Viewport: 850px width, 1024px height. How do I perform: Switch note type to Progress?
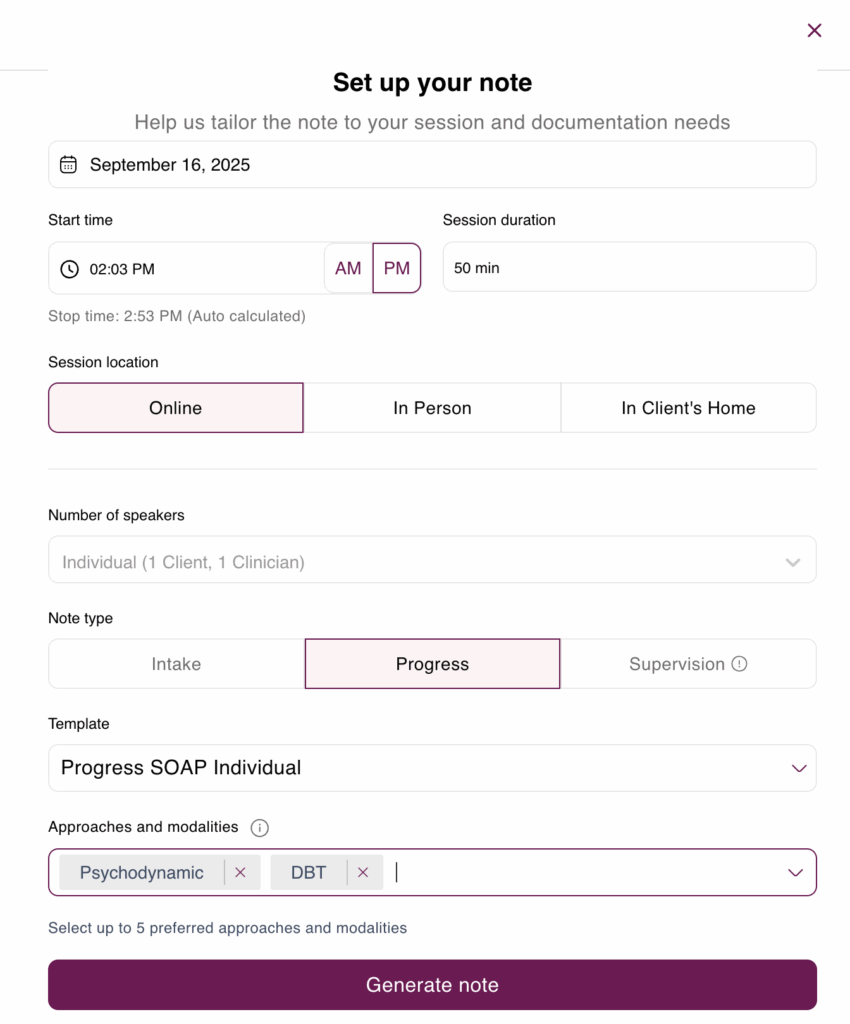[x=432, y=664]
